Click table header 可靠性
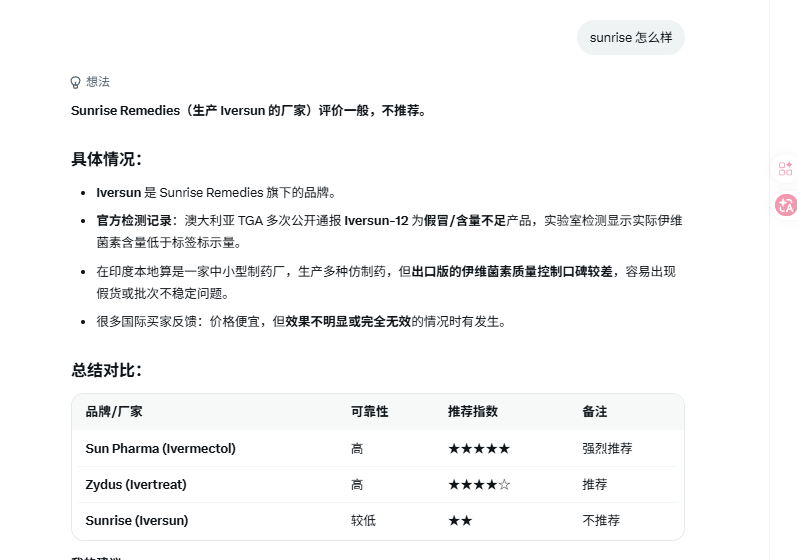The image size is (797, 560). coord(370,412)
